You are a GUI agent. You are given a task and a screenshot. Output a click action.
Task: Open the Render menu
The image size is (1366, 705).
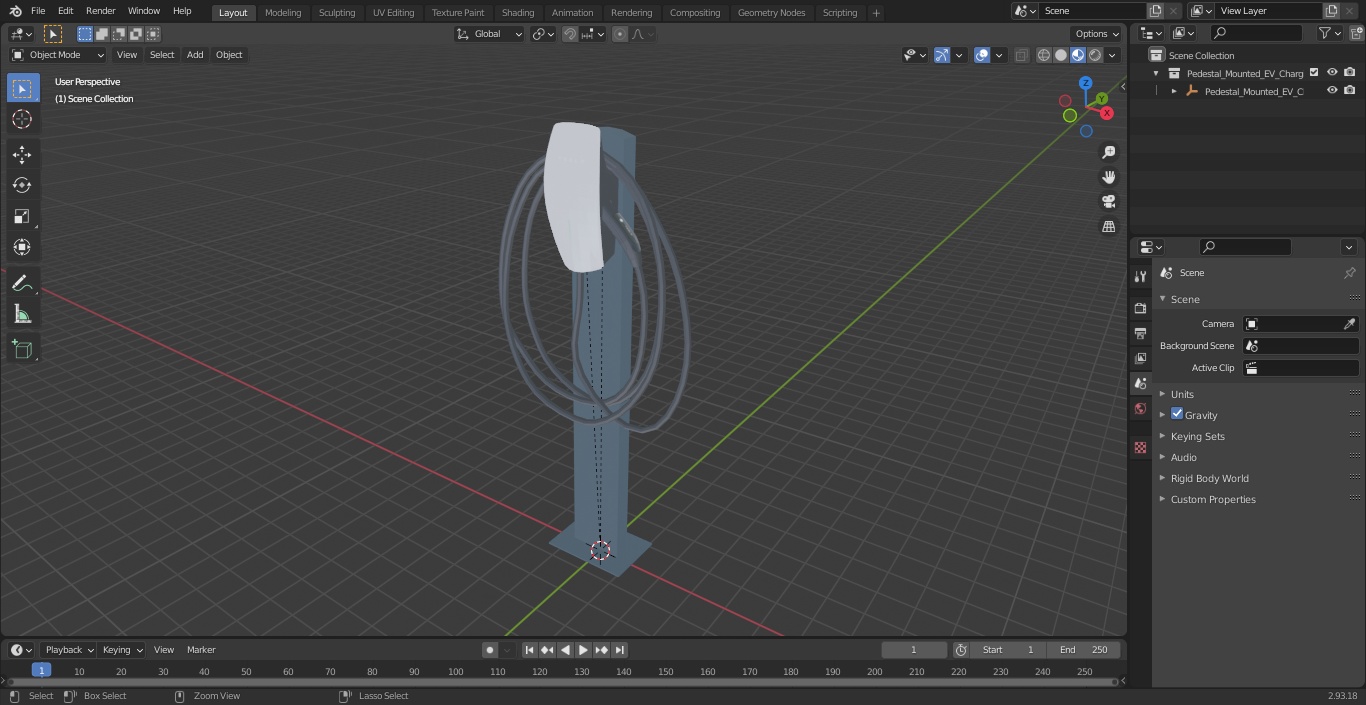coord(100,11)
